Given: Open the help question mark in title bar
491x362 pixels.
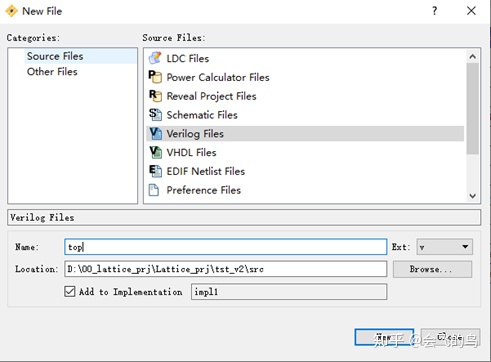Looking at the screenshot, I should tap(434, 11).
